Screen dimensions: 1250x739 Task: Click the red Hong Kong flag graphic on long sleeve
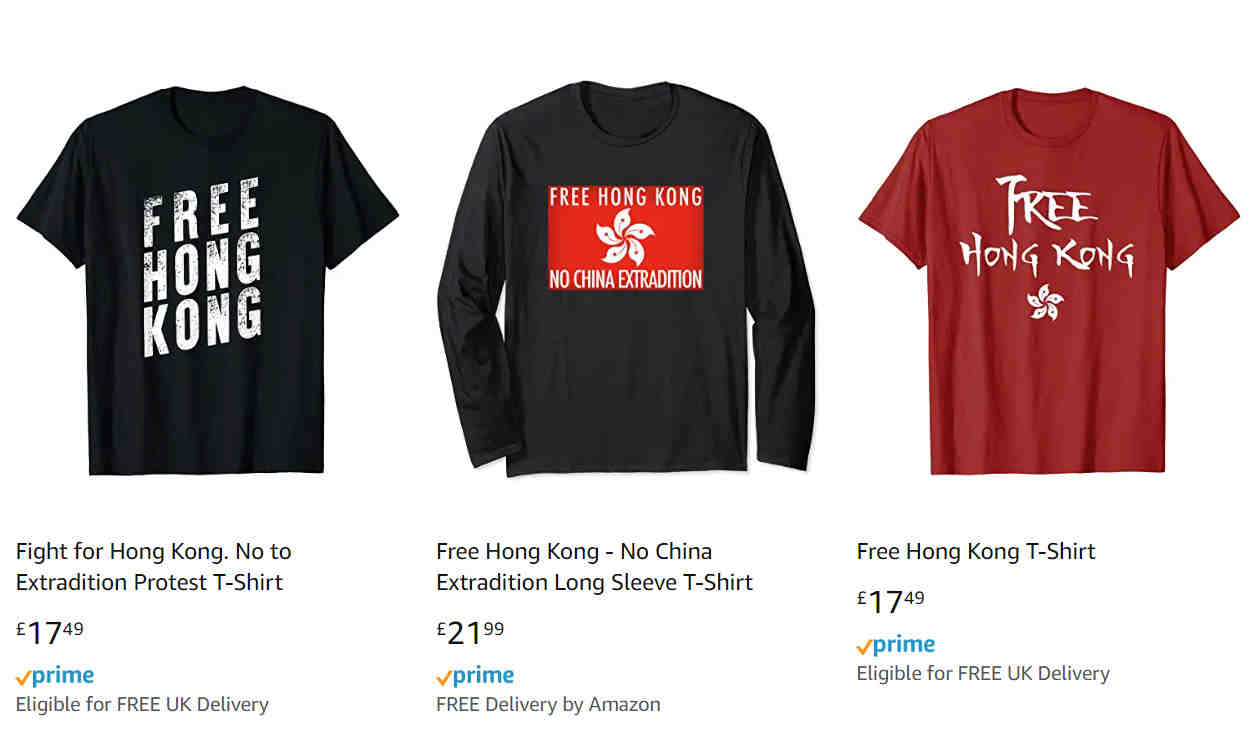(x=626, y=237)
